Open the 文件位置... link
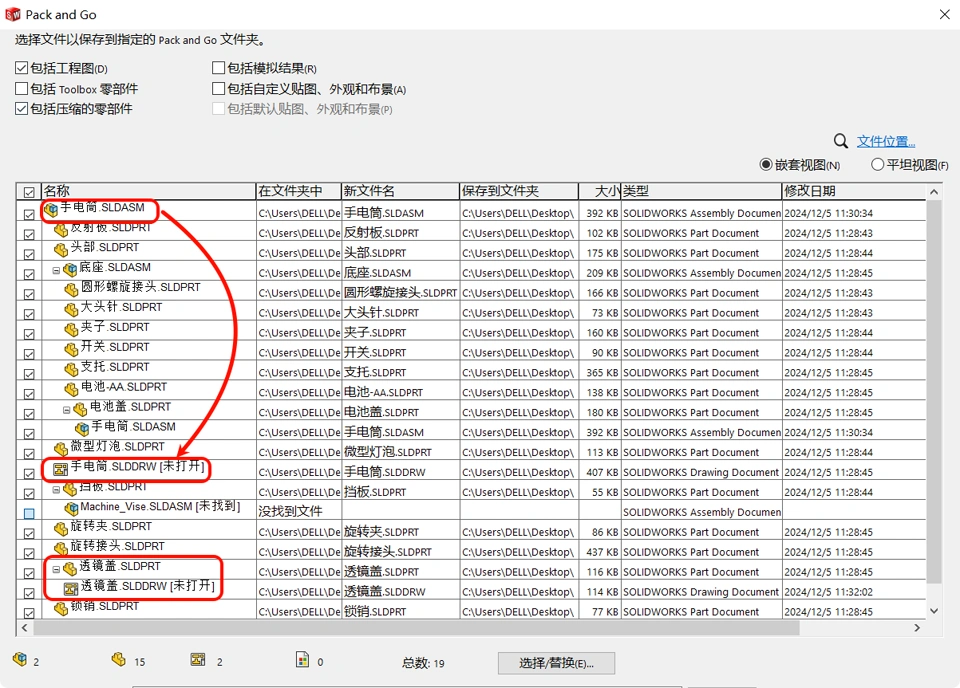This screenshot has height=688, width=960. [885, 141]
